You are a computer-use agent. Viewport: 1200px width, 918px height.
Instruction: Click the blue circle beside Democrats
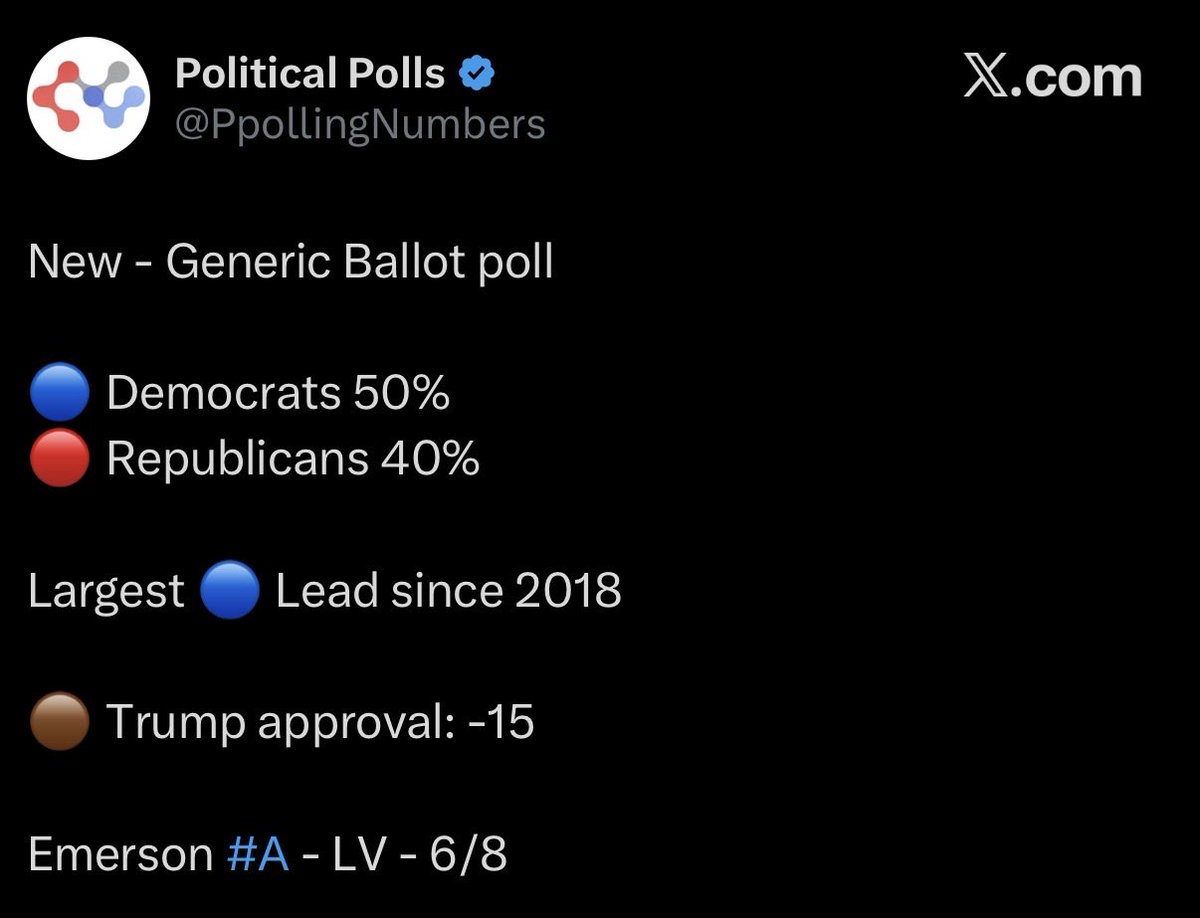61,393
